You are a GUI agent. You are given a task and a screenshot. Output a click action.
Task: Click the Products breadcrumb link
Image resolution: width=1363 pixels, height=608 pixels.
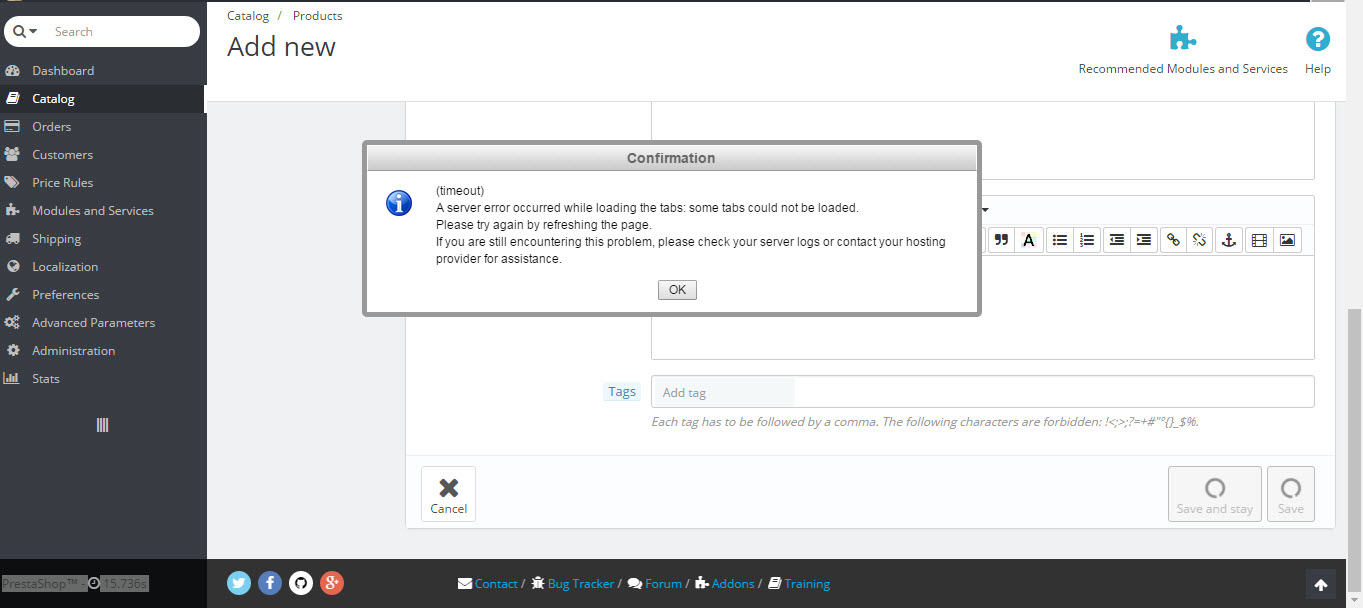coord(318,16)
